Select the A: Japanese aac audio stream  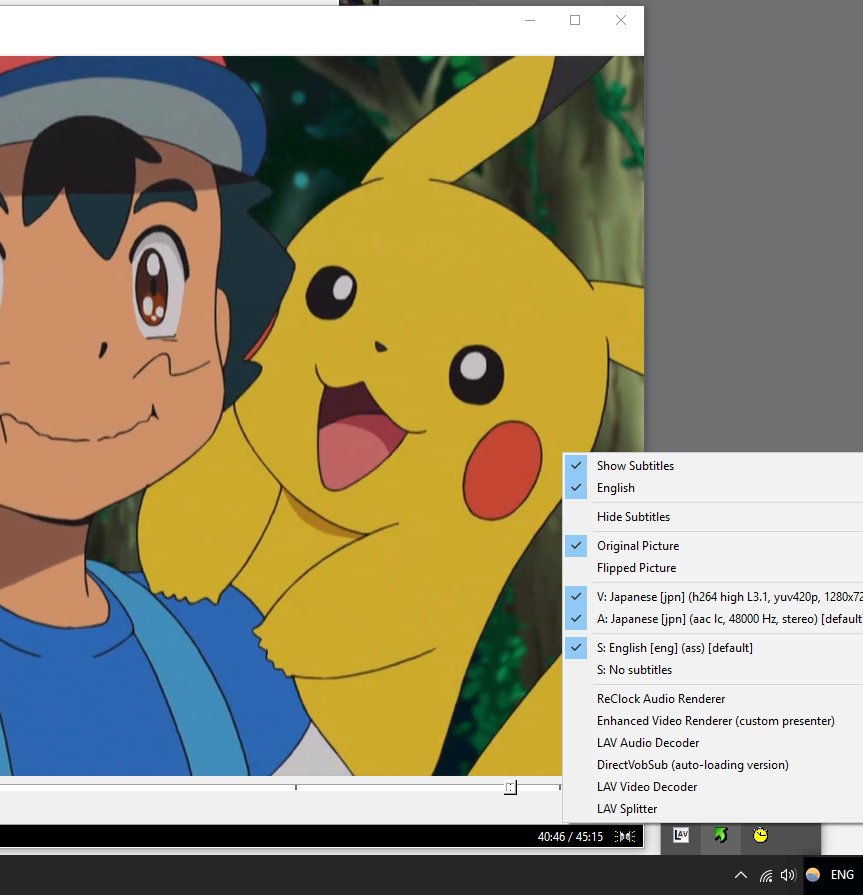pyautogui.click(x=713, y=619)
